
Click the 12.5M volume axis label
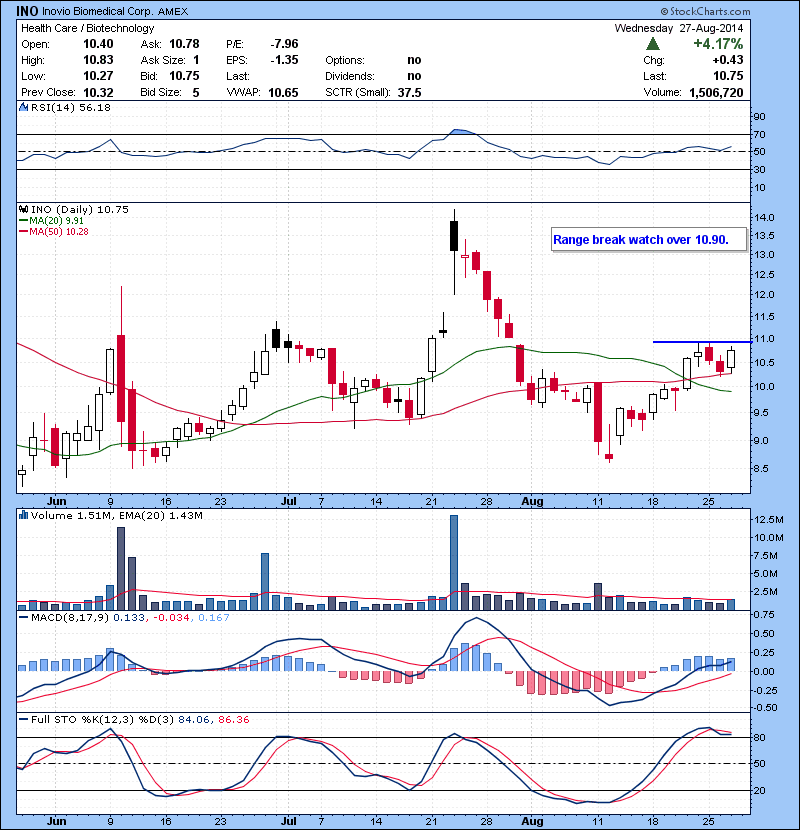[768, 519]
